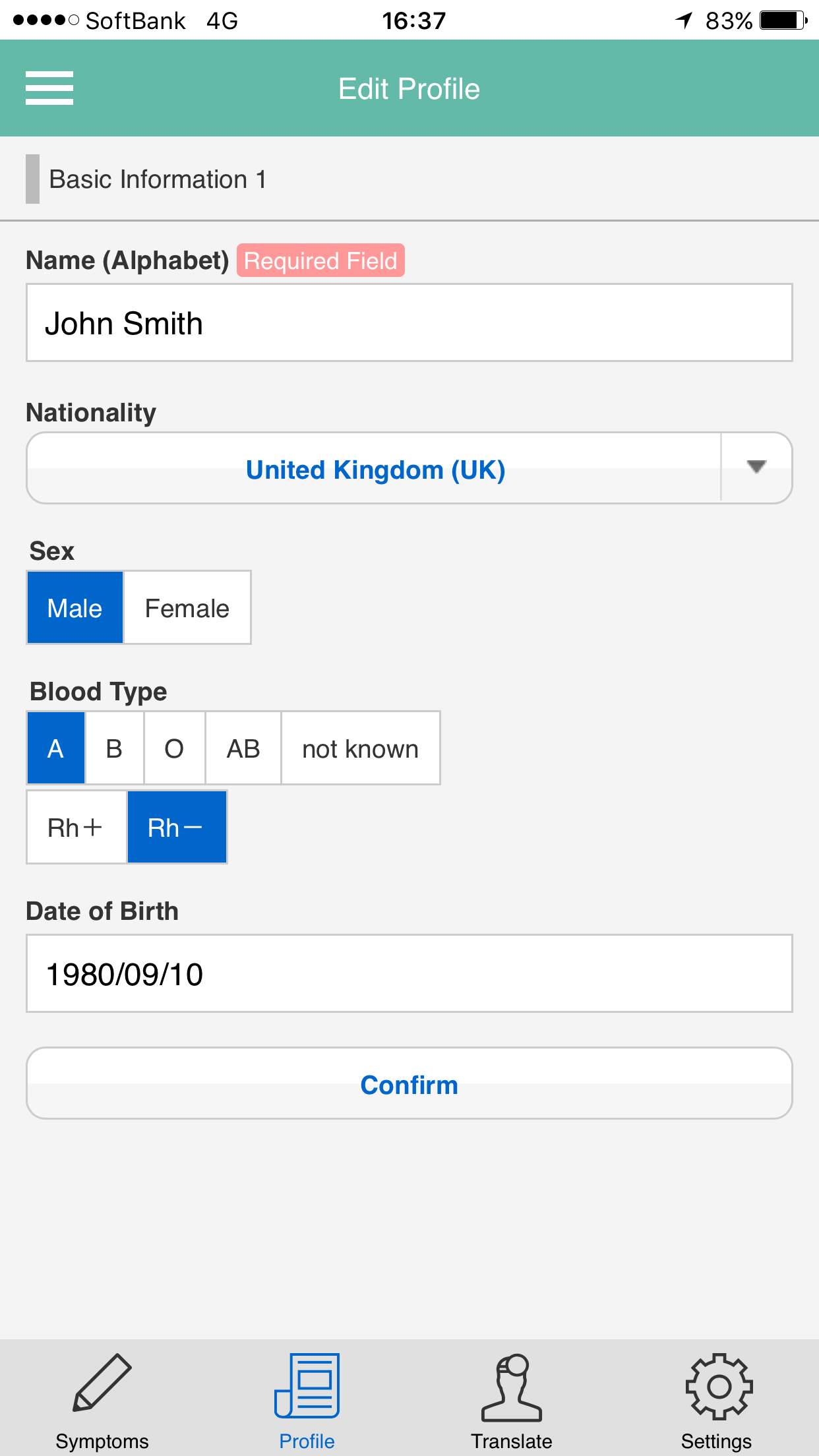Tap the Date of Birth field
This screenshot has width=819, height=1456.
(409, 973)
